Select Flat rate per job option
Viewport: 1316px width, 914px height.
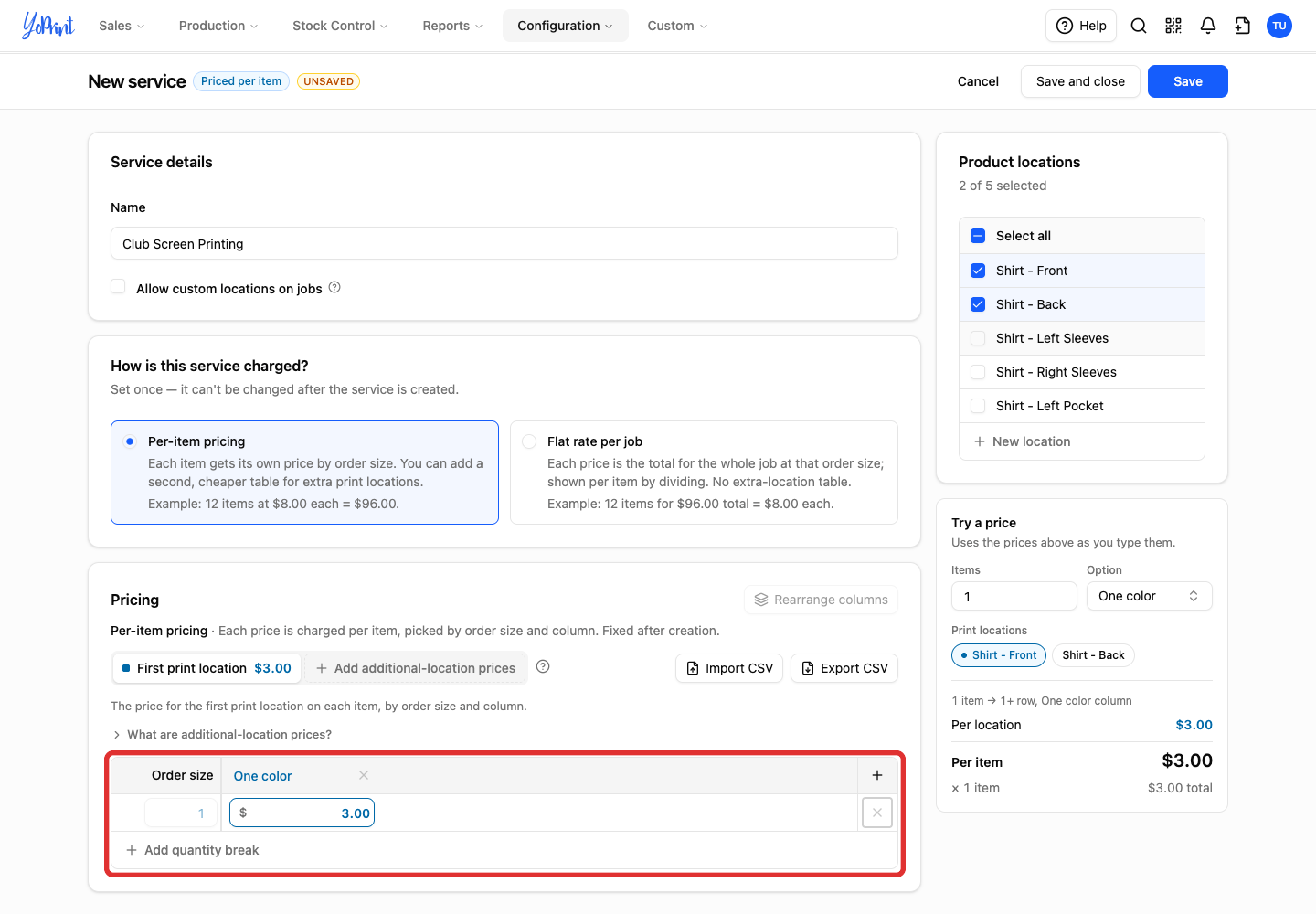pos(529,441)
